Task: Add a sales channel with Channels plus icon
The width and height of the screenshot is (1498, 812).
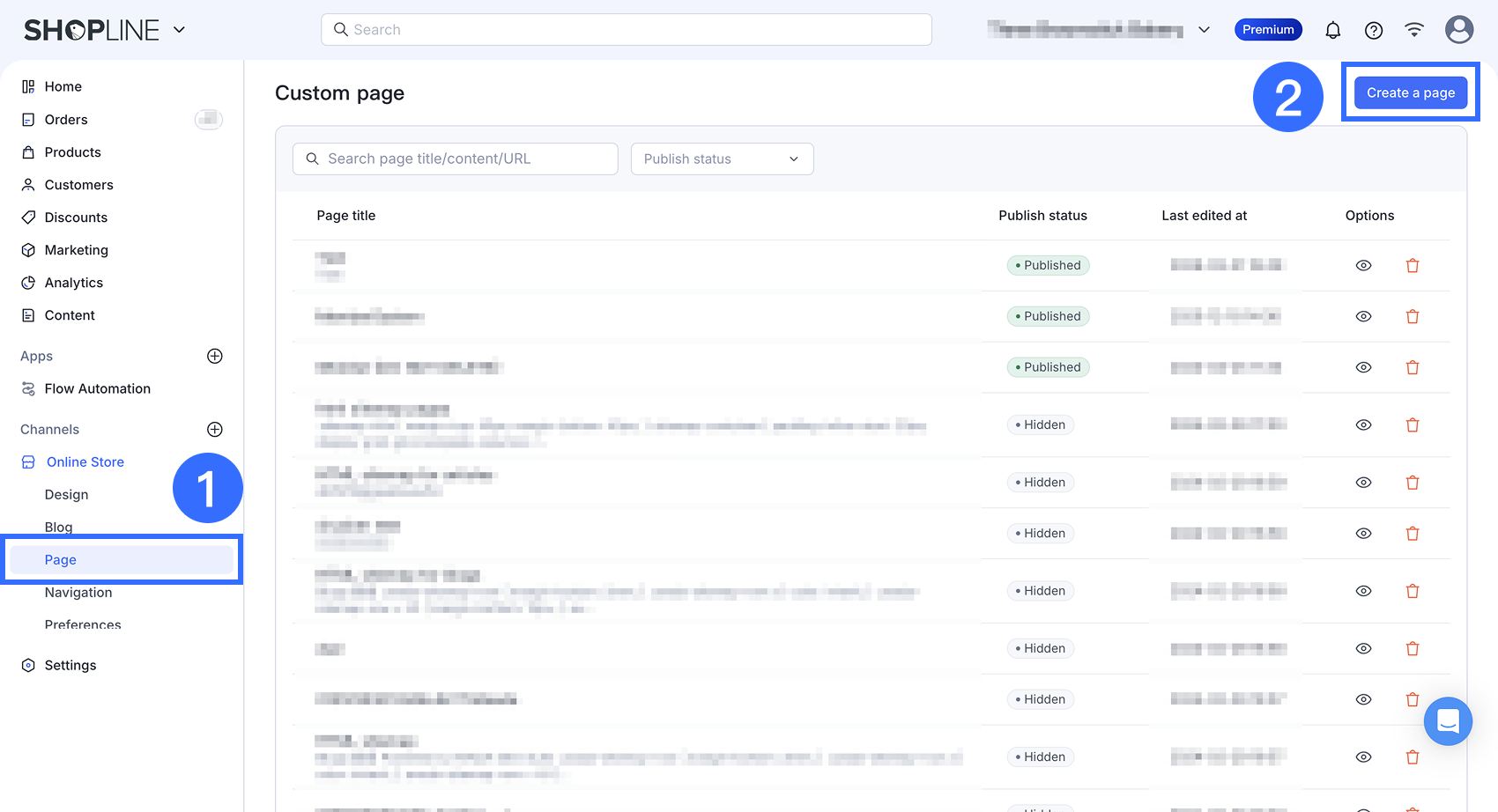Action: tap(215, 429)
